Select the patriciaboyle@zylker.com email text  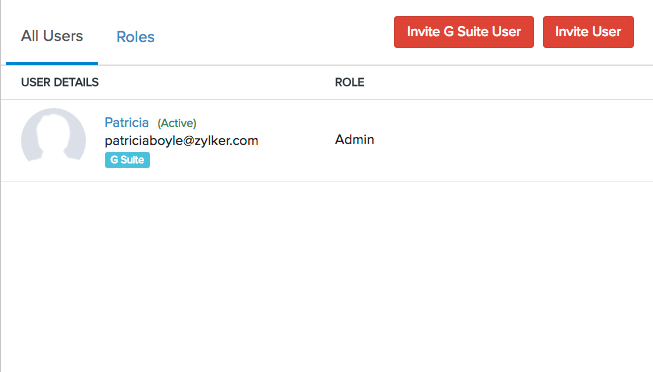coord(182,141)
